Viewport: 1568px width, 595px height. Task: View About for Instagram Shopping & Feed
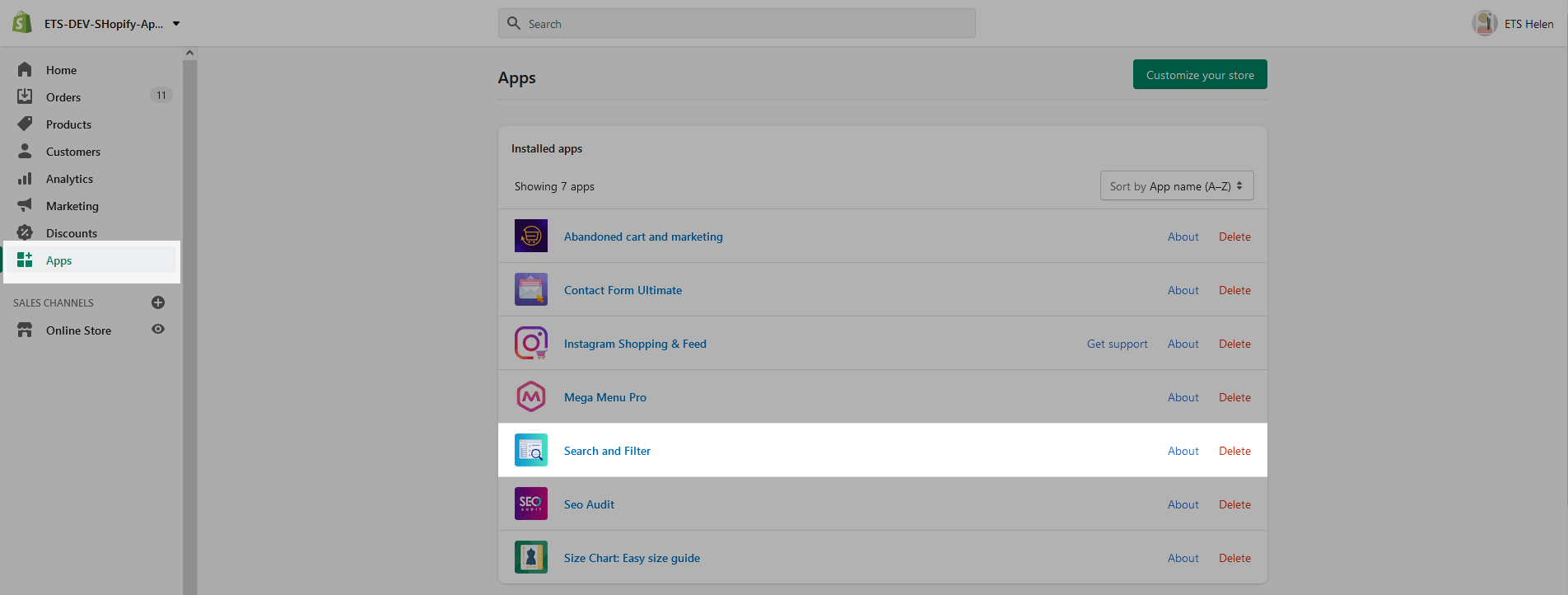(1183, 344)
